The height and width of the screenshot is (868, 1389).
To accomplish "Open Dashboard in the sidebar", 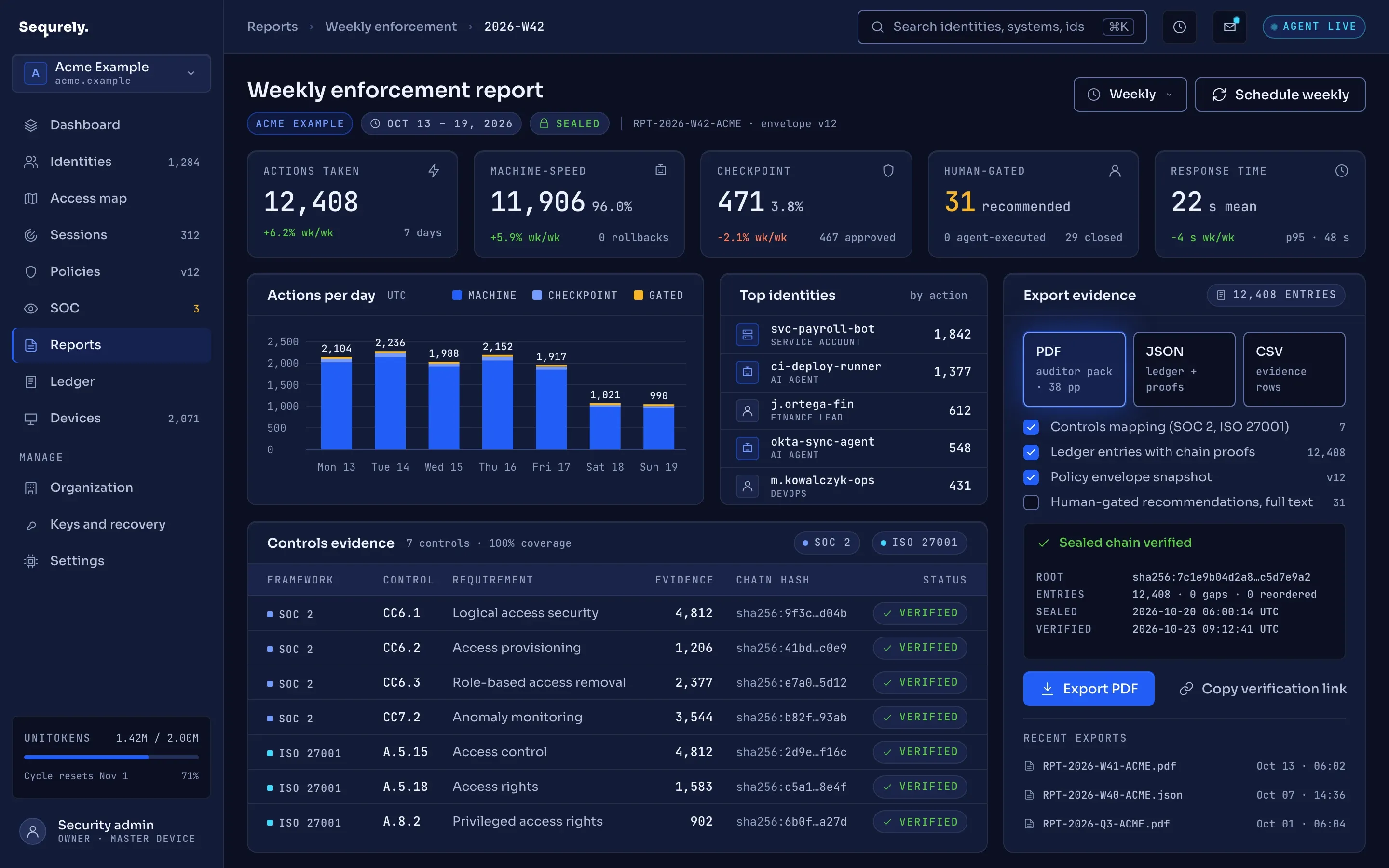I will (111, 124).
